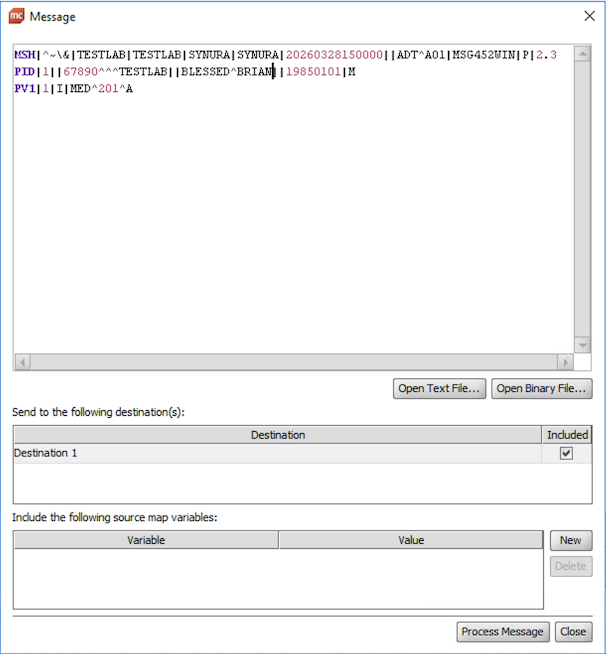Click the BLESSED^BRIAN patient name
Image resolution: width=606 pixels, height=654 pixels.
pyautogui.click(x=226, y=72)
